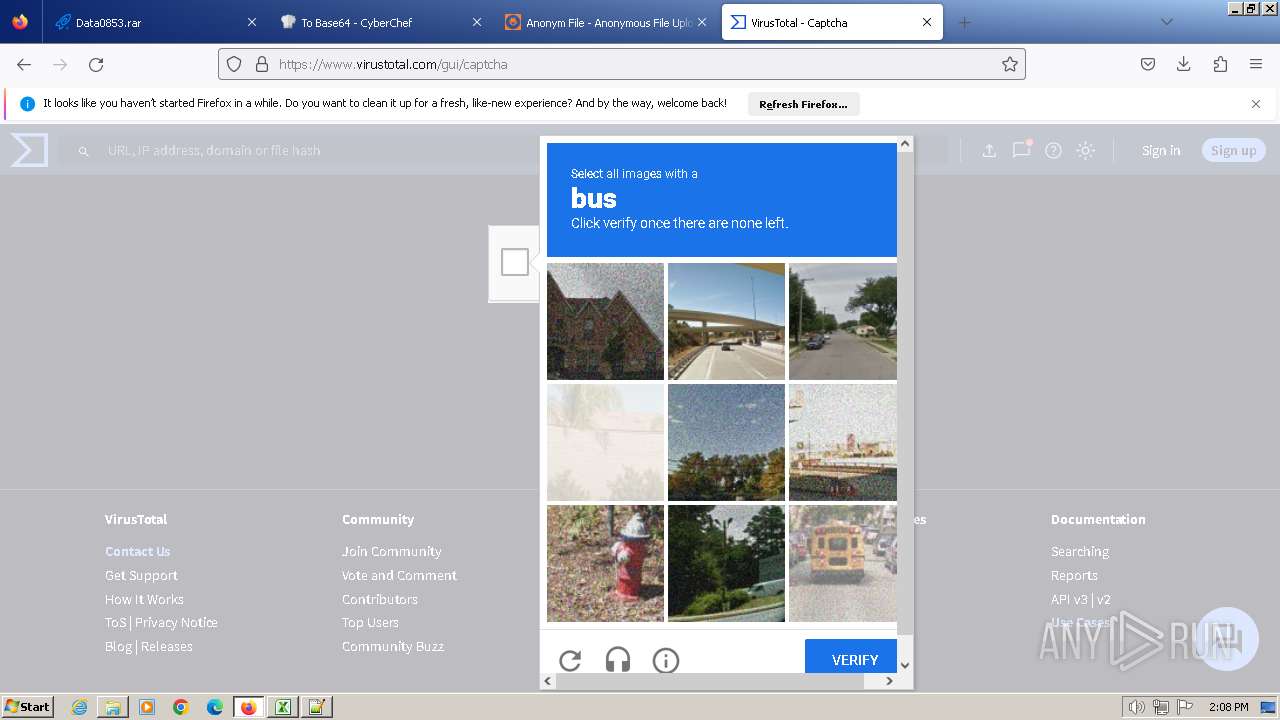This screenshot has width=1280, height=720.
Task: Switch to the To Base64 - CyberChef tab
Action: [380, 22]
